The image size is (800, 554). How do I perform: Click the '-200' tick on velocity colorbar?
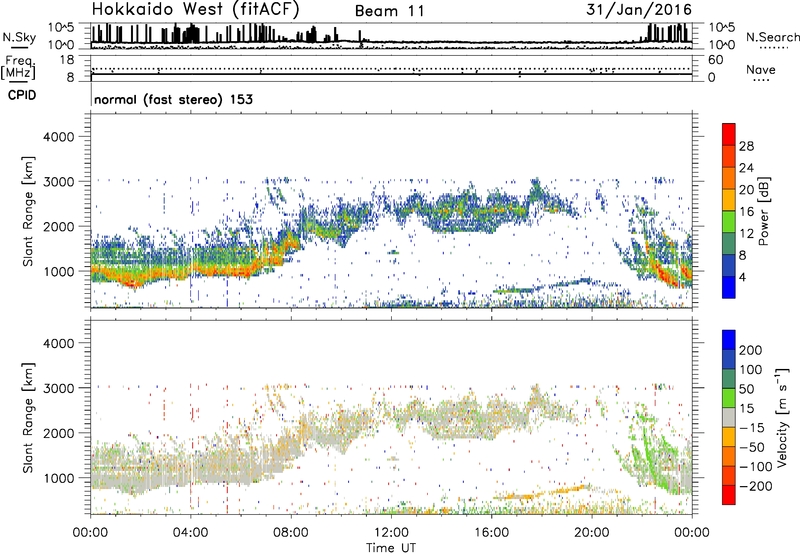click(756, 486)
